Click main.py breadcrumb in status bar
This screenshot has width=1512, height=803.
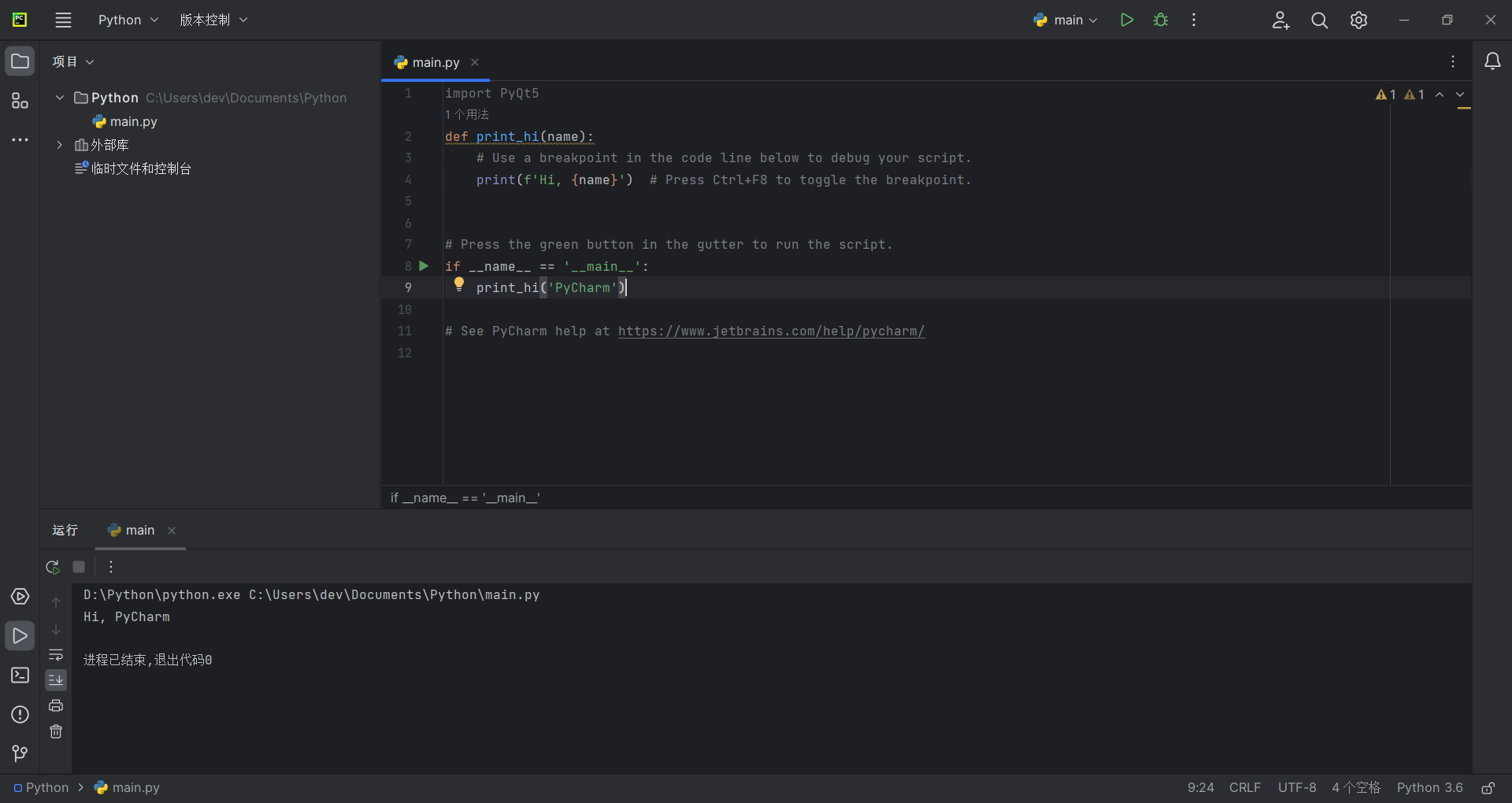click(x=127, y=788)
